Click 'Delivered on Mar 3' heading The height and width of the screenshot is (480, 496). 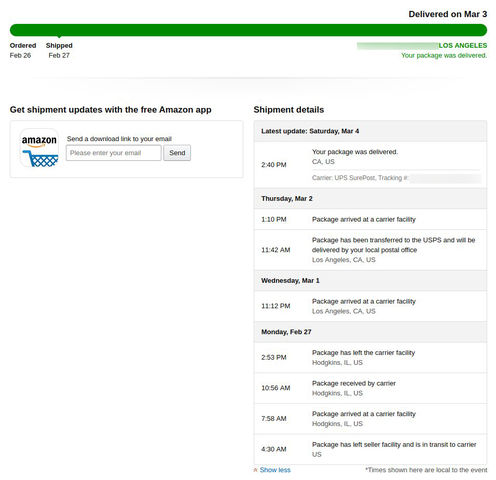click(448, 14)
